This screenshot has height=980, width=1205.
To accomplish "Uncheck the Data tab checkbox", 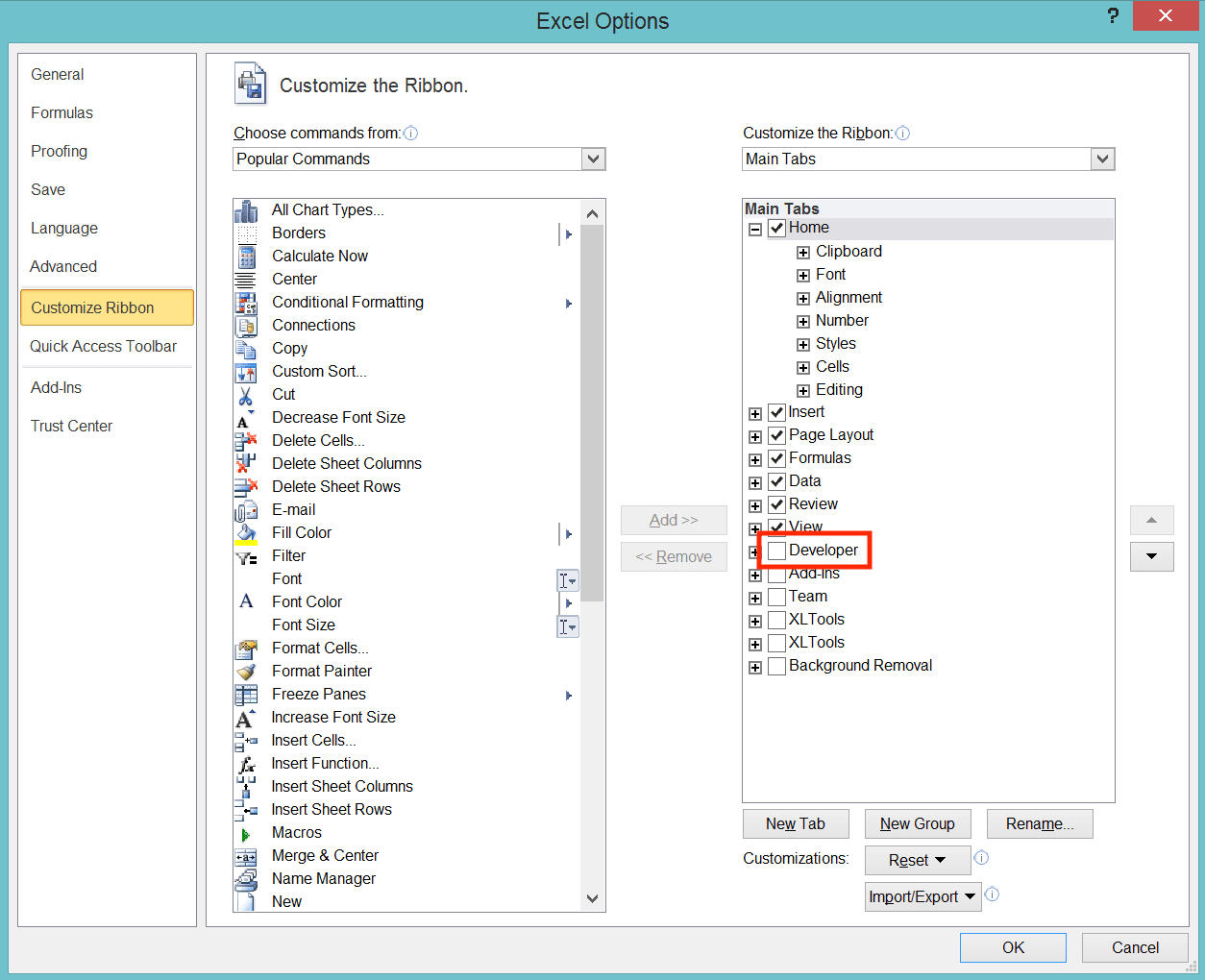I will coord(777,481).
